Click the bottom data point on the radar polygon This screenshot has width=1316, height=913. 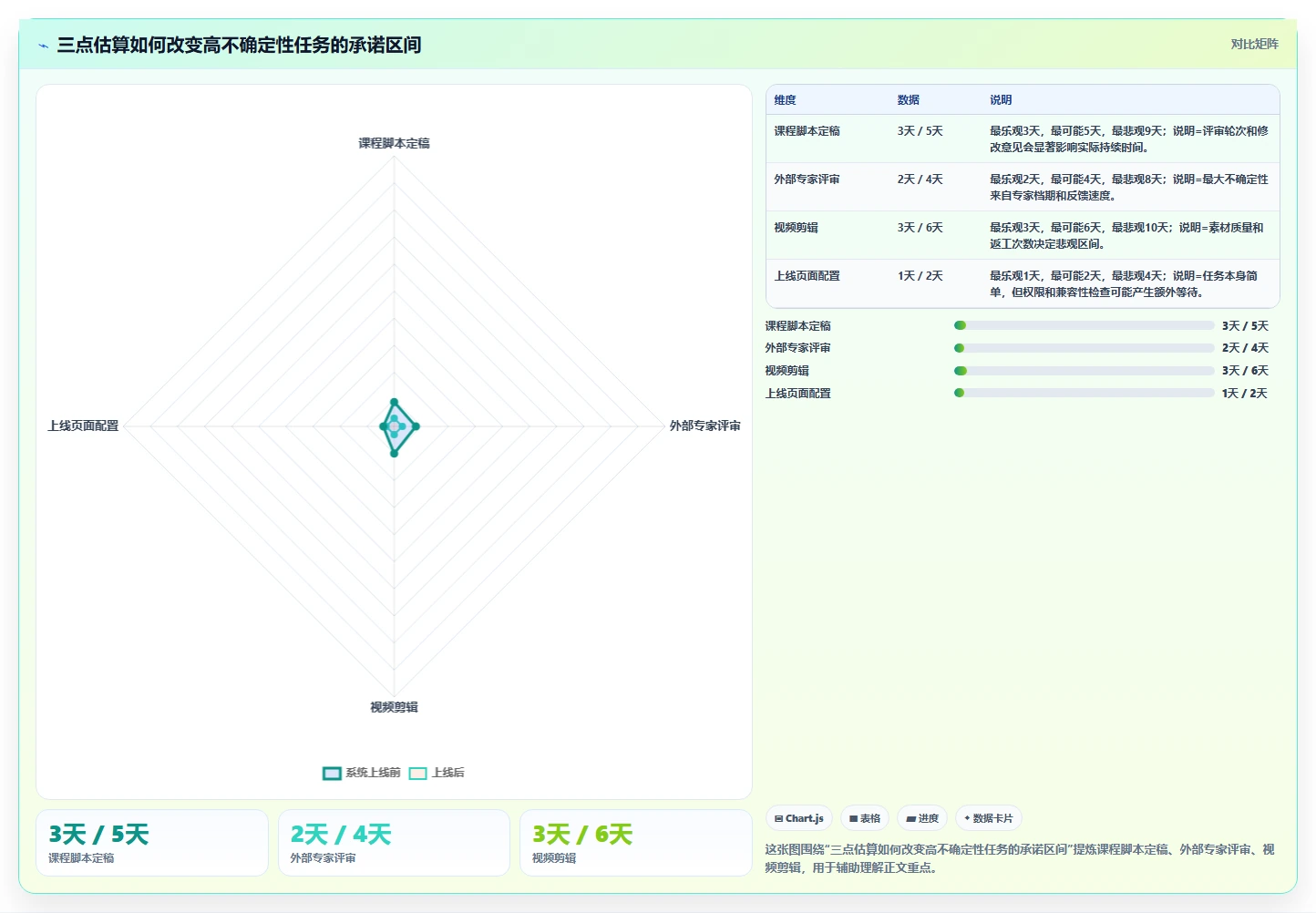pos(394,453)
